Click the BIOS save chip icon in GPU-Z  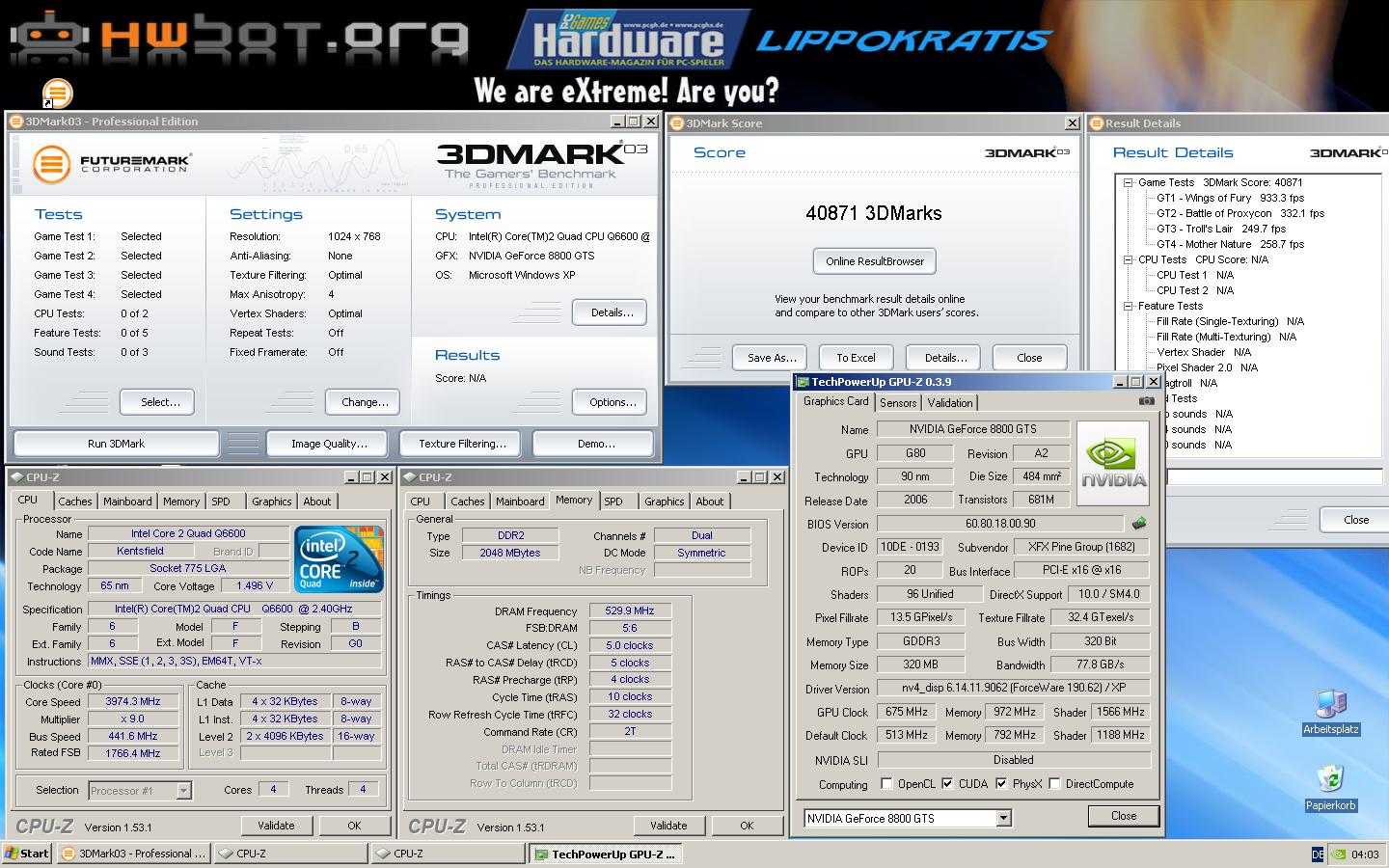[1139, 524]
